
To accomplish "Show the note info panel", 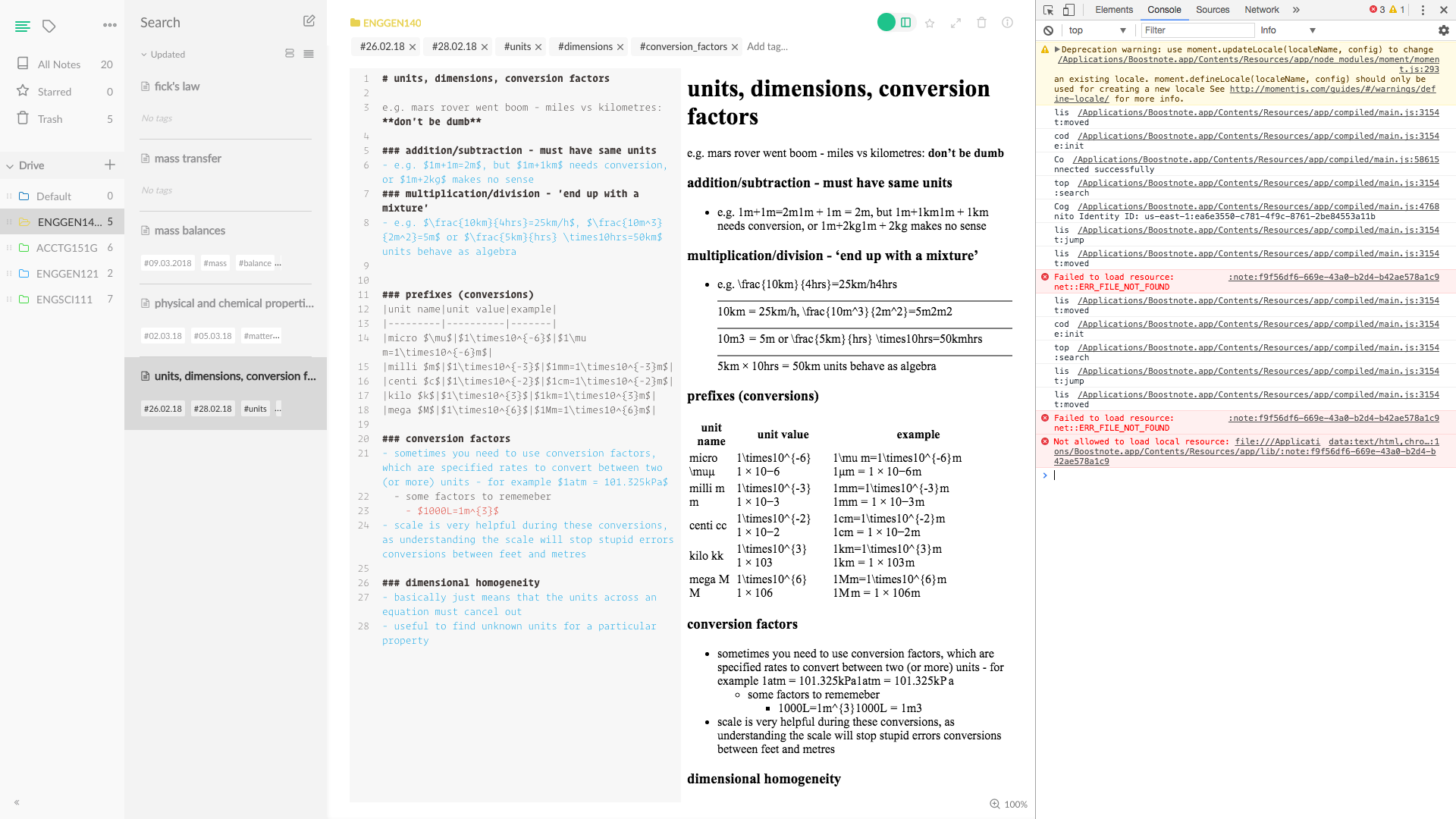I will 1007,23.
